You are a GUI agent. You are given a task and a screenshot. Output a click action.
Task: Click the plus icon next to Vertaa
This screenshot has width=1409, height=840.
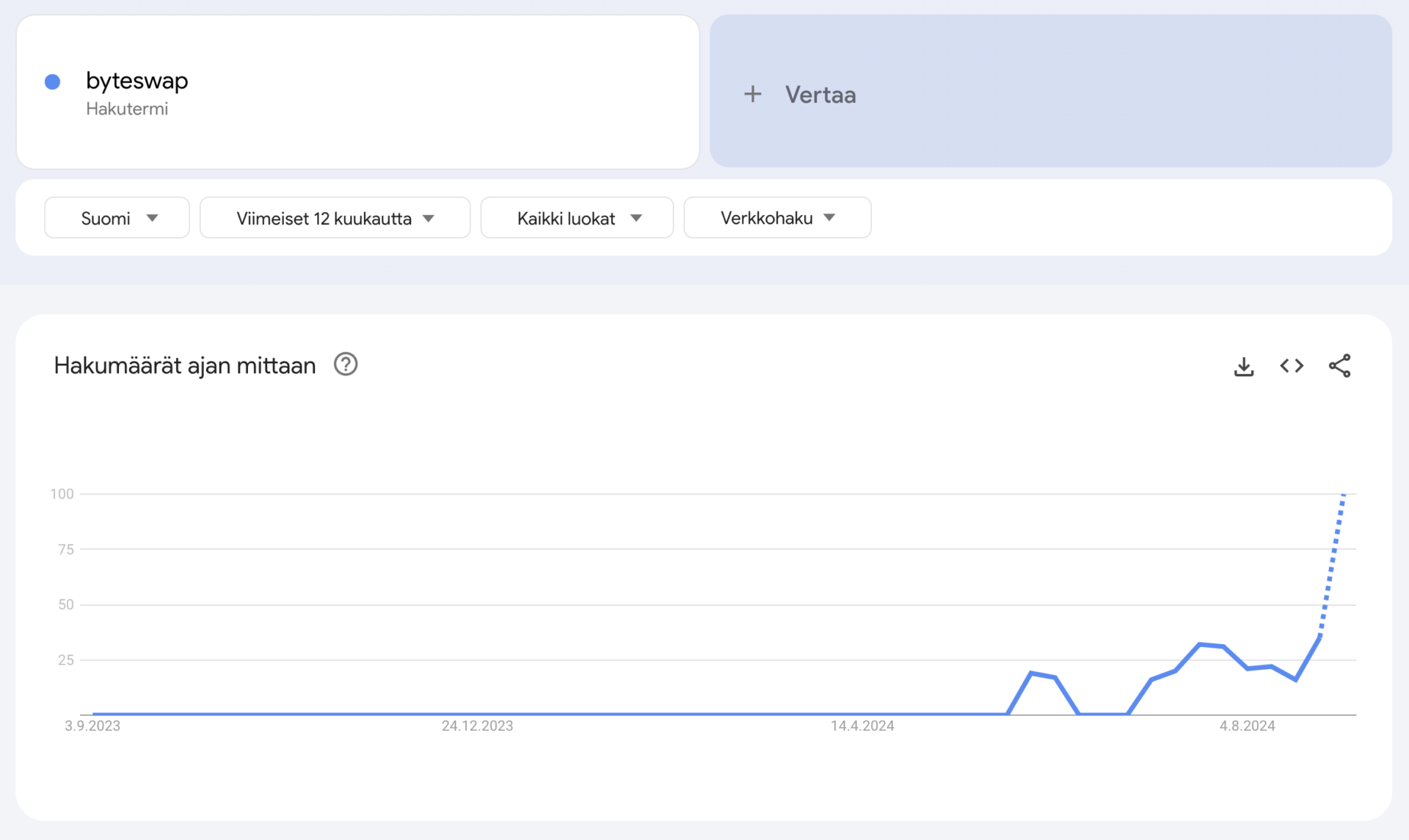point(753,94)
